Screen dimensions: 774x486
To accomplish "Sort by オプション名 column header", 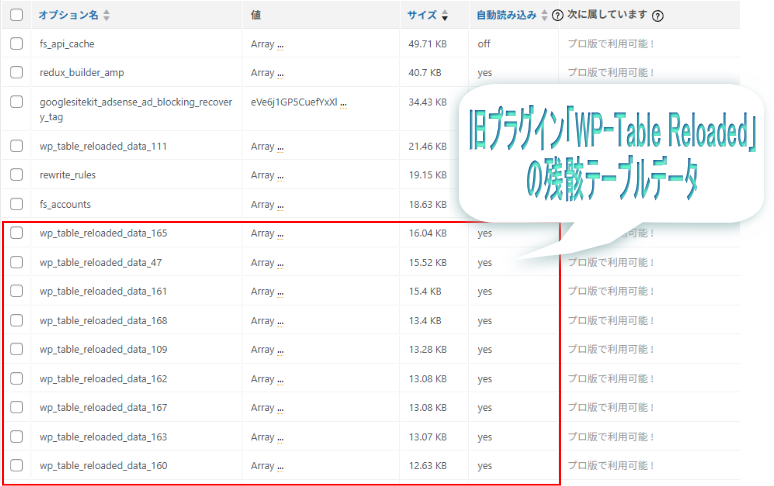I will (68, 16).
